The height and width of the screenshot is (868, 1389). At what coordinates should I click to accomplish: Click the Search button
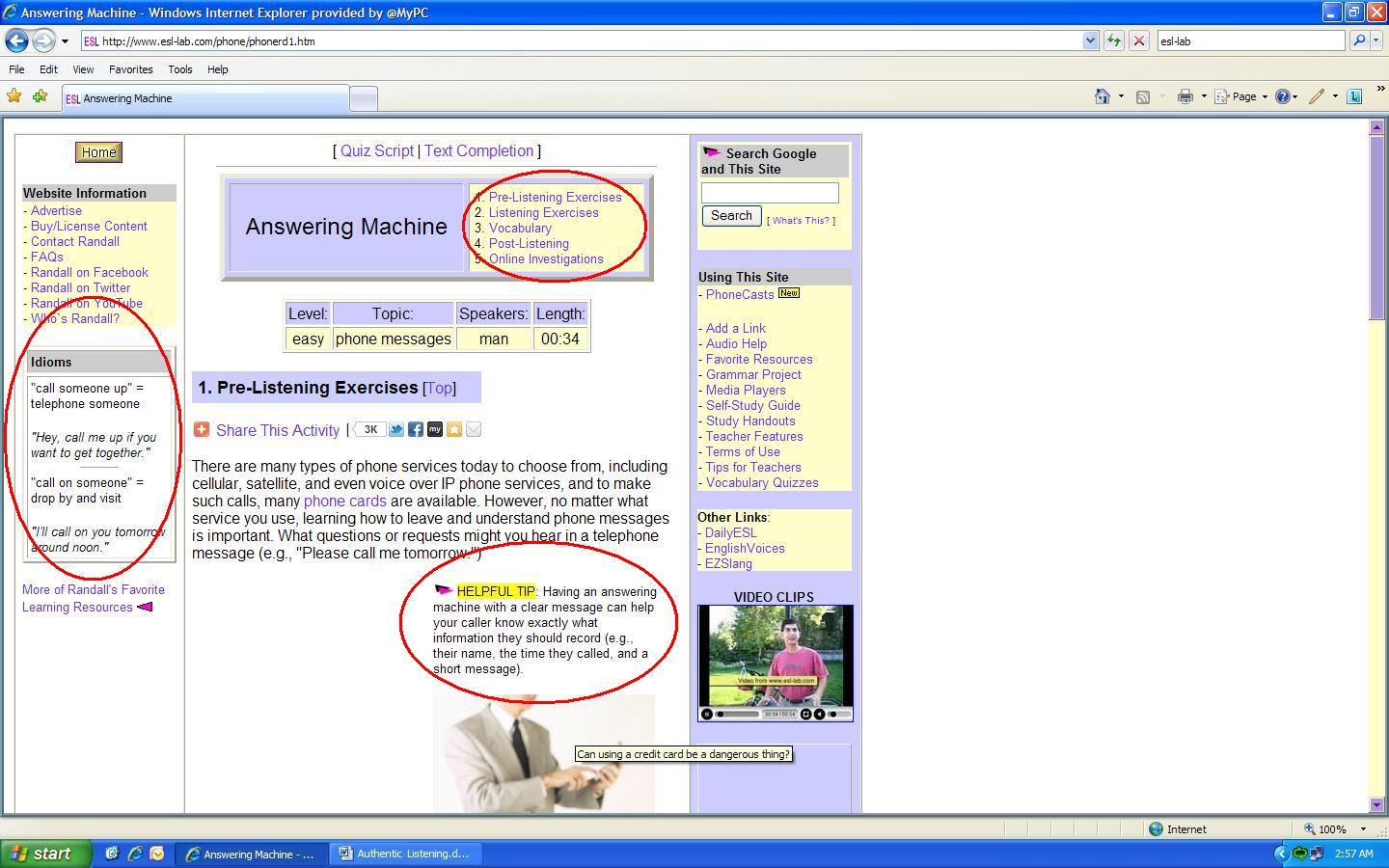point(731,216)
